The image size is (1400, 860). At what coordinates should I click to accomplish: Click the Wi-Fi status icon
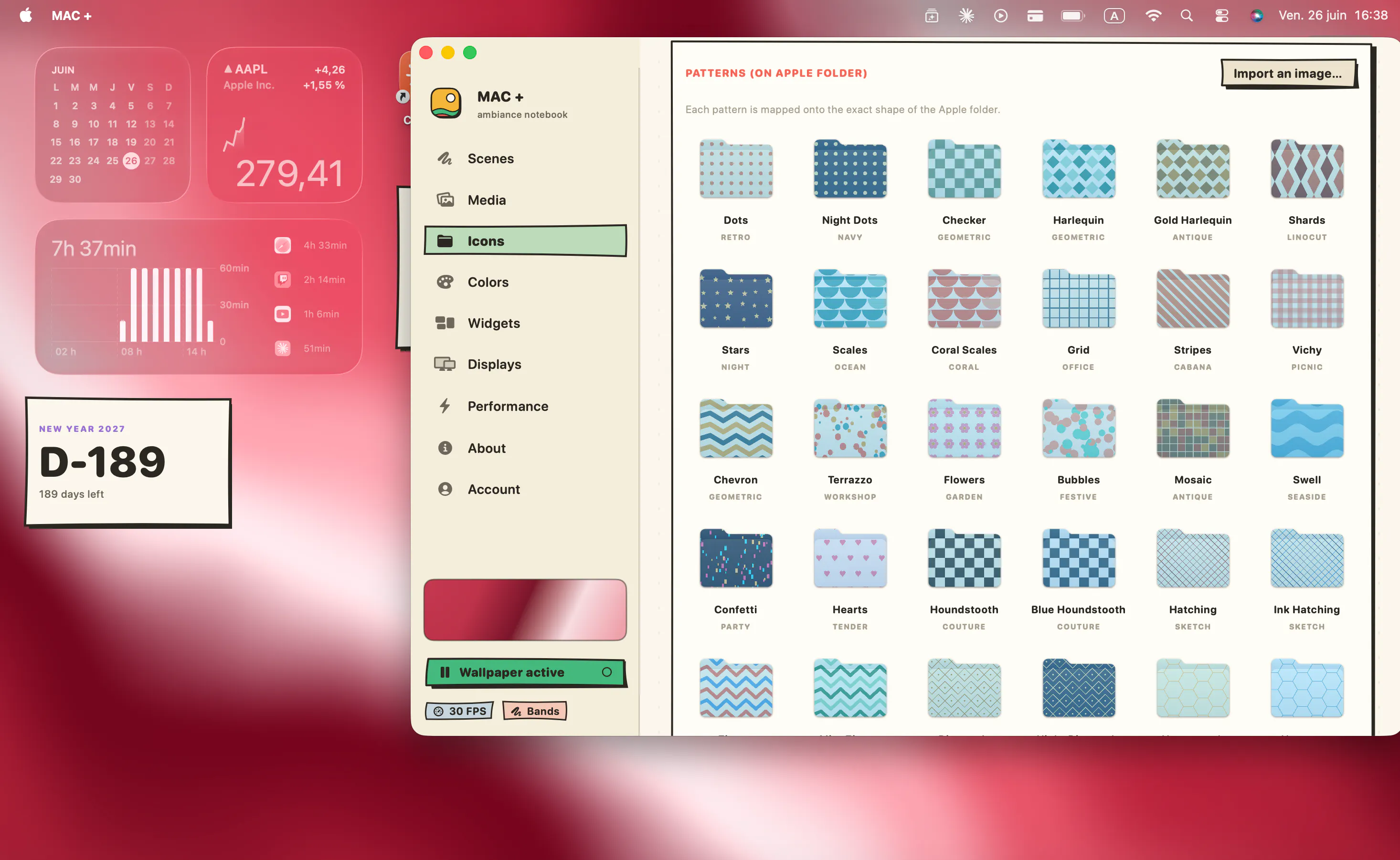[x=1153, y=15]
